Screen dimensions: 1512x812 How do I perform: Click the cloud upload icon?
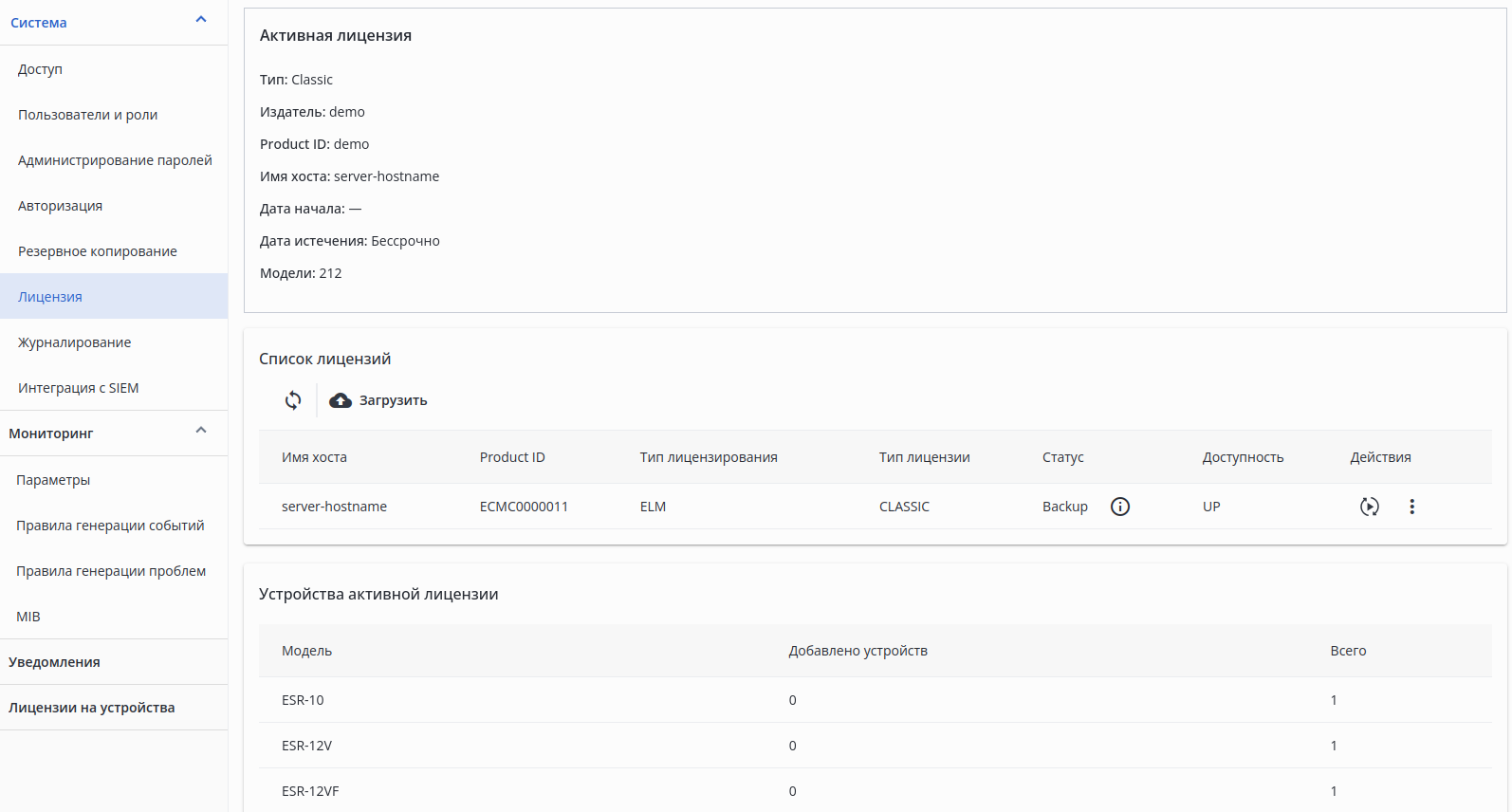pos(341,400)
